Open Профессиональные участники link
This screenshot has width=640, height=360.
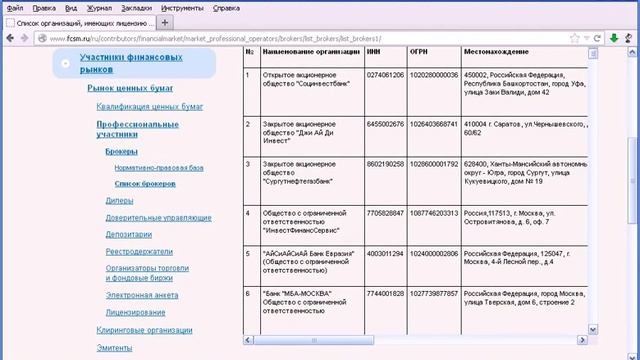pyautogui.click(x=138, y=129)
